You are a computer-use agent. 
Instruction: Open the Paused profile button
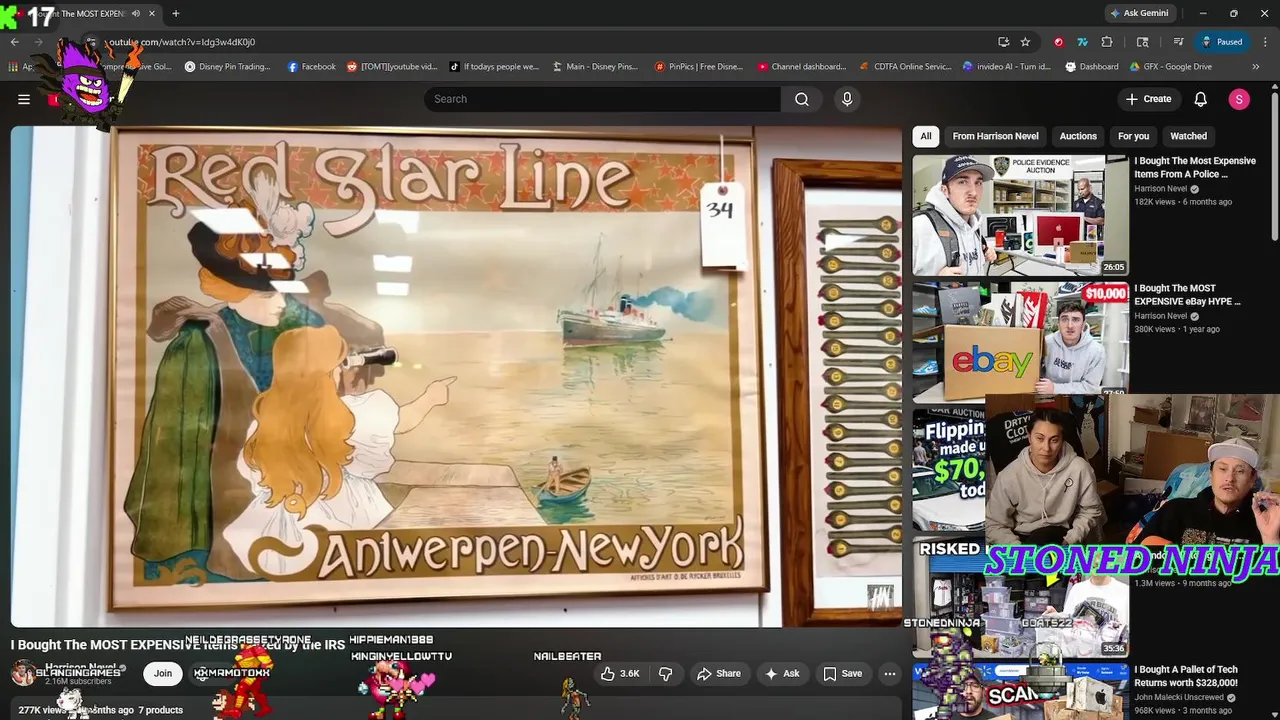tap(1221, 42)
